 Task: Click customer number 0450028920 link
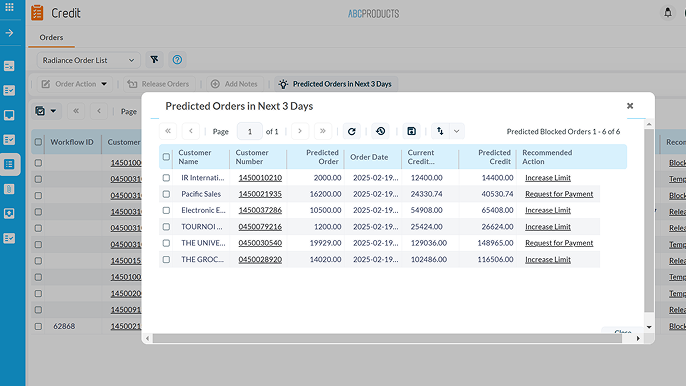coord(260,260)
